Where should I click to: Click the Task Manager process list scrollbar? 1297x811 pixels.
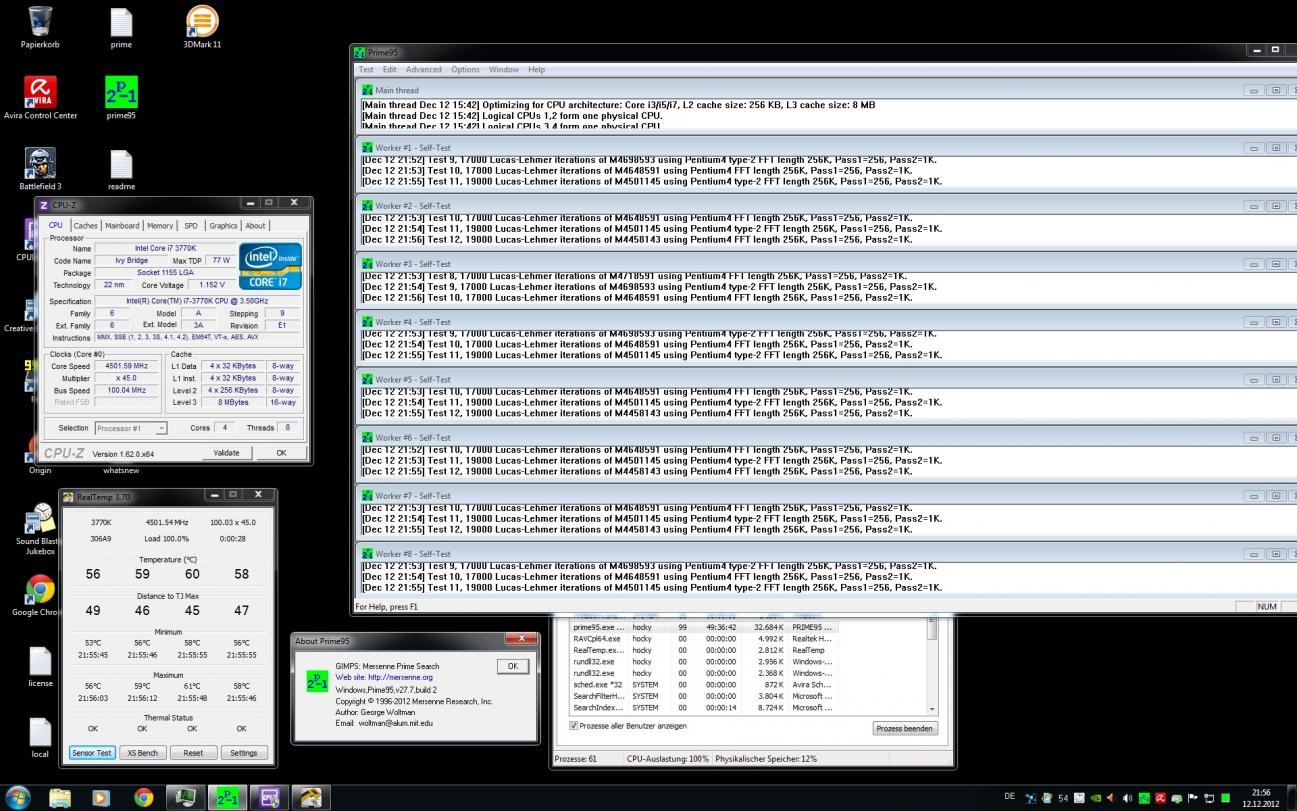tap(932, 666)
